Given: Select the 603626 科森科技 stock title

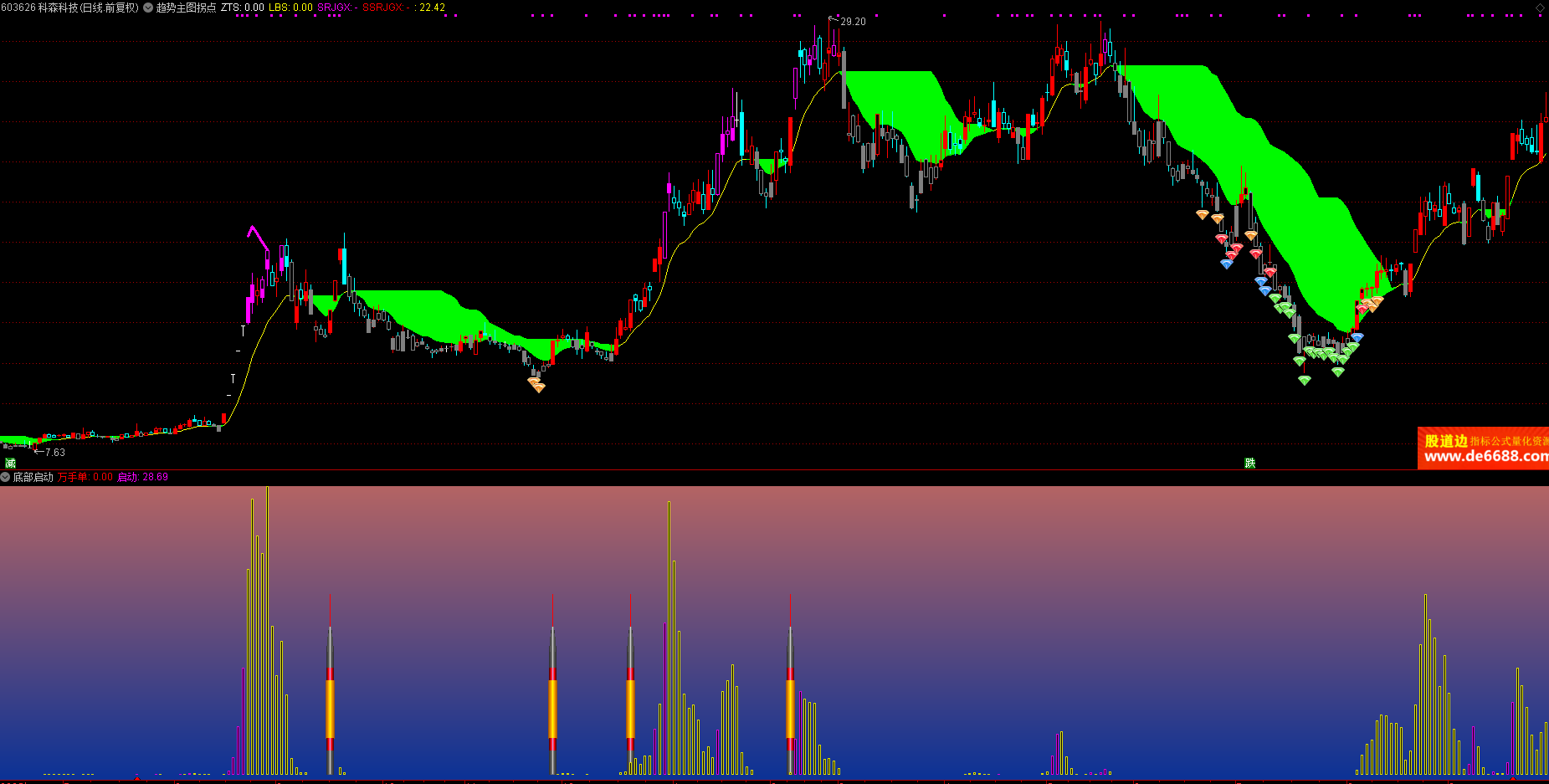Looking at the screenshot, I should 69,8.
